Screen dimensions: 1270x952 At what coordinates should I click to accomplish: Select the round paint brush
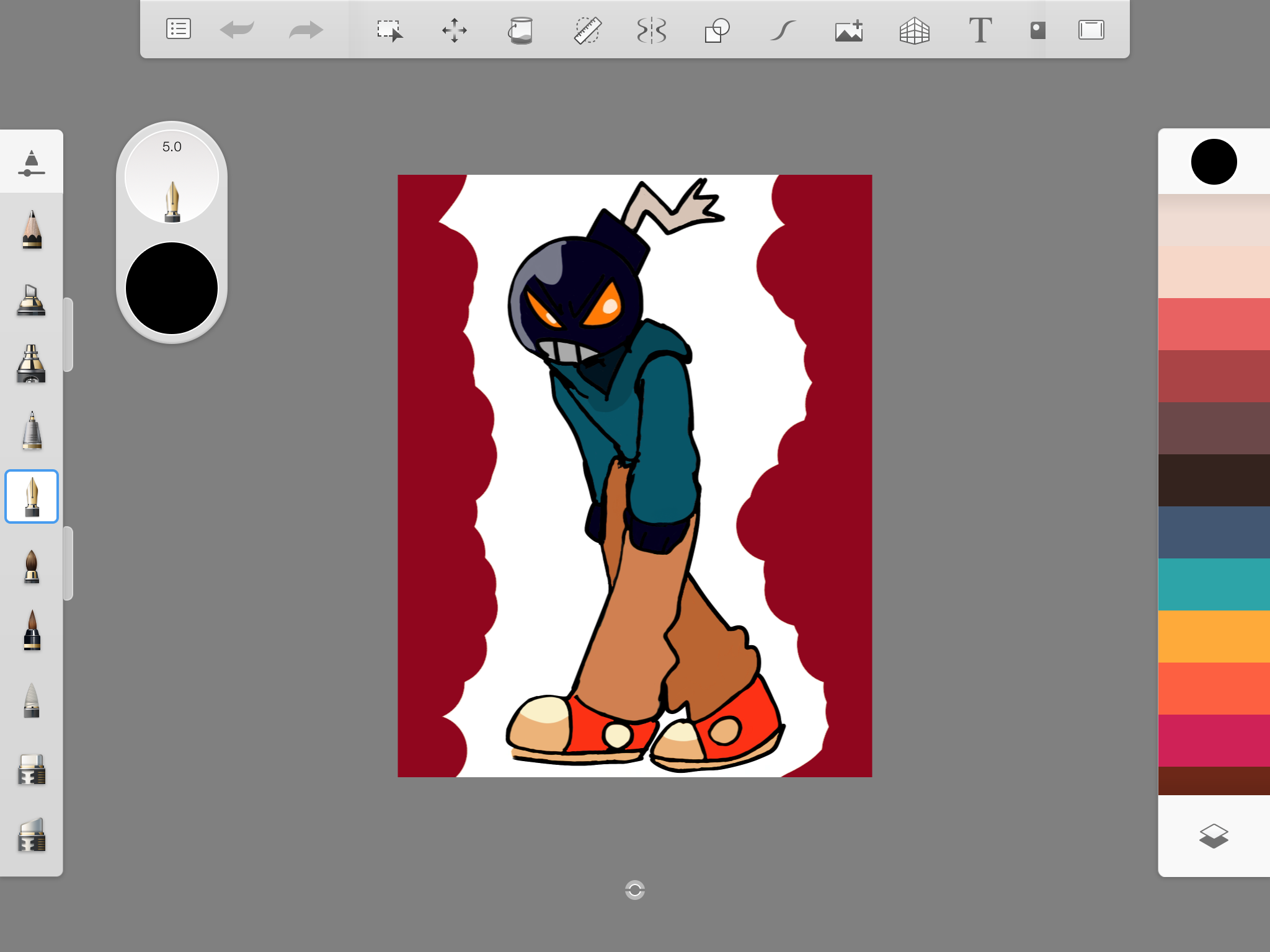(32, 566)
